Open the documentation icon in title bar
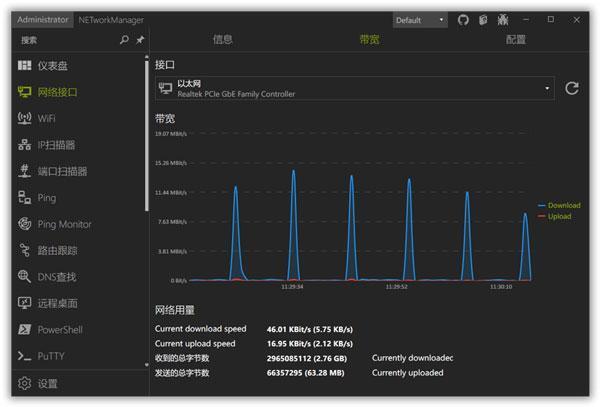600x407 pixels. 483,20
